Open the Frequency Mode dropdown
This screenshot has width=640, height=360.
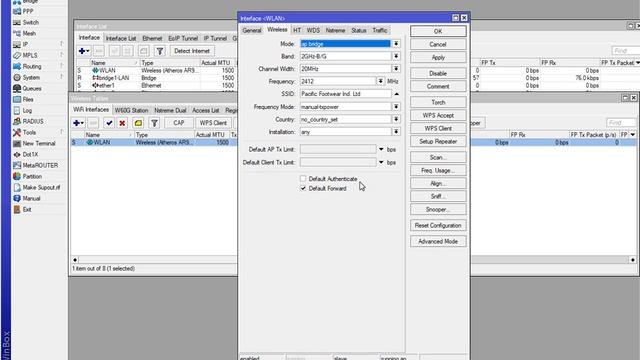[396, 107]
